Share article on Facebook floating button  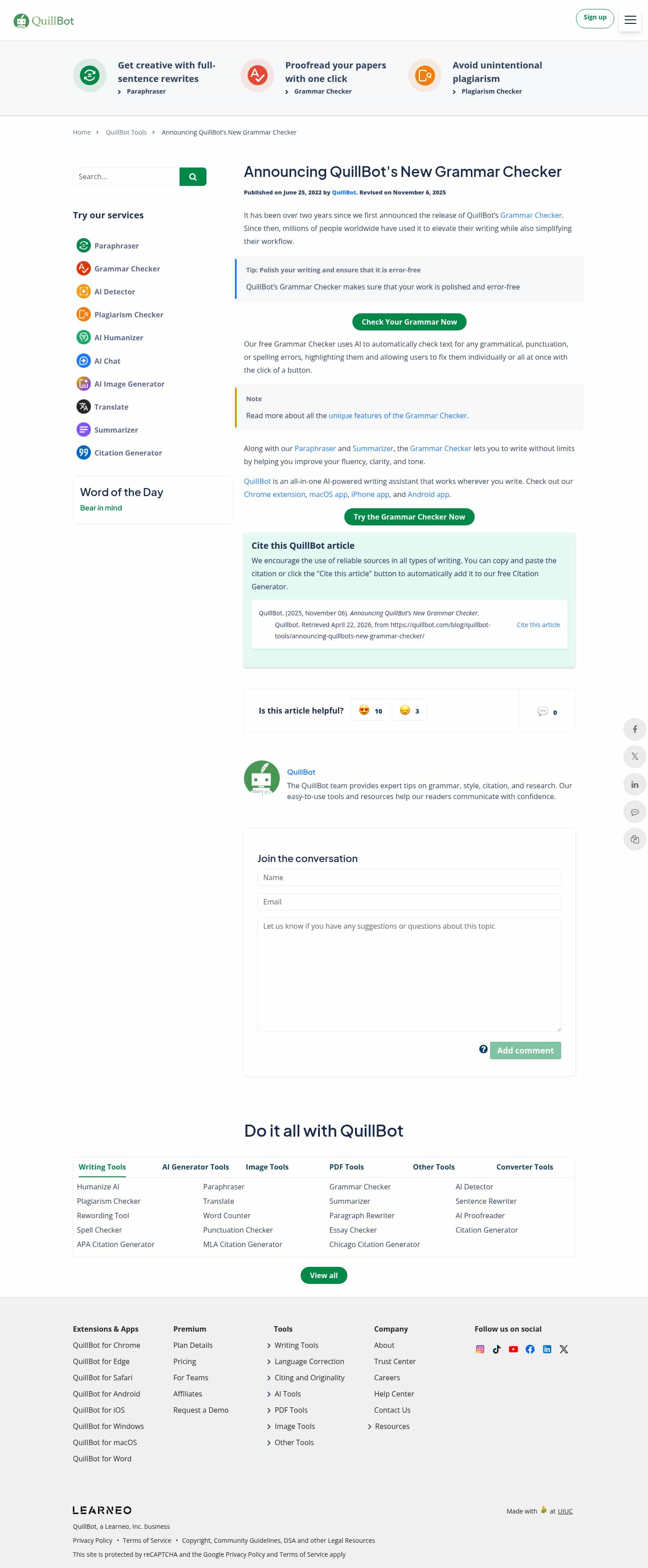click(634, 729)
